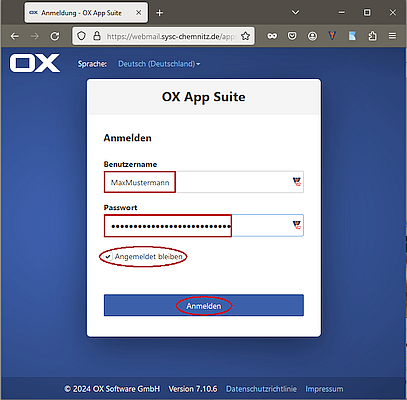The height and width of the screenshot is (400, 407).
Task: Toggle the Angemeldet bleiben checkbox
Action: click(x=108, y=257)
